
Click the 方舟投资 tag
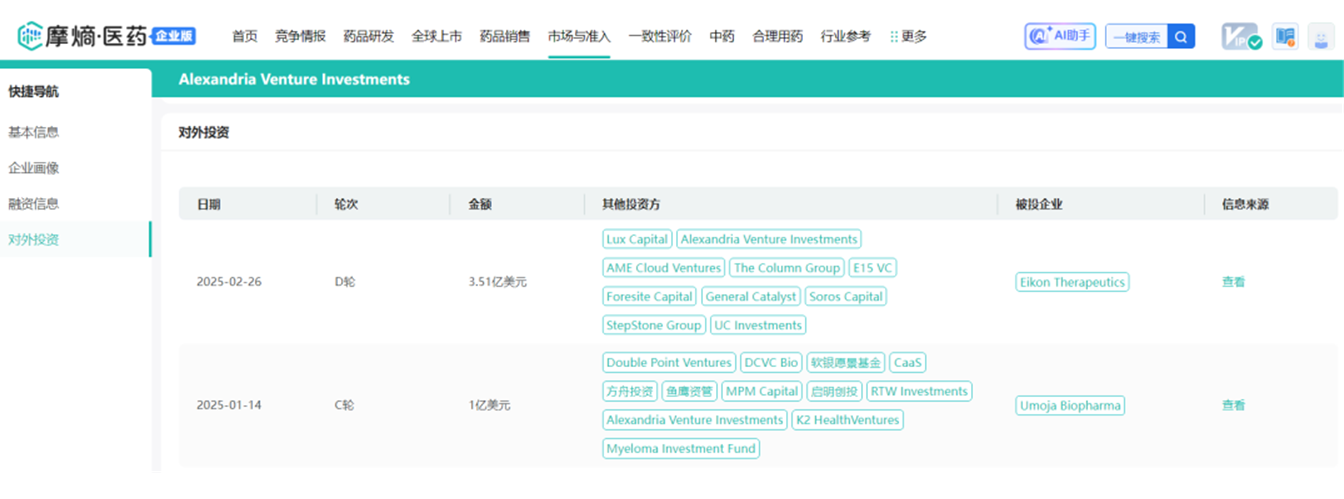[630, 391]
